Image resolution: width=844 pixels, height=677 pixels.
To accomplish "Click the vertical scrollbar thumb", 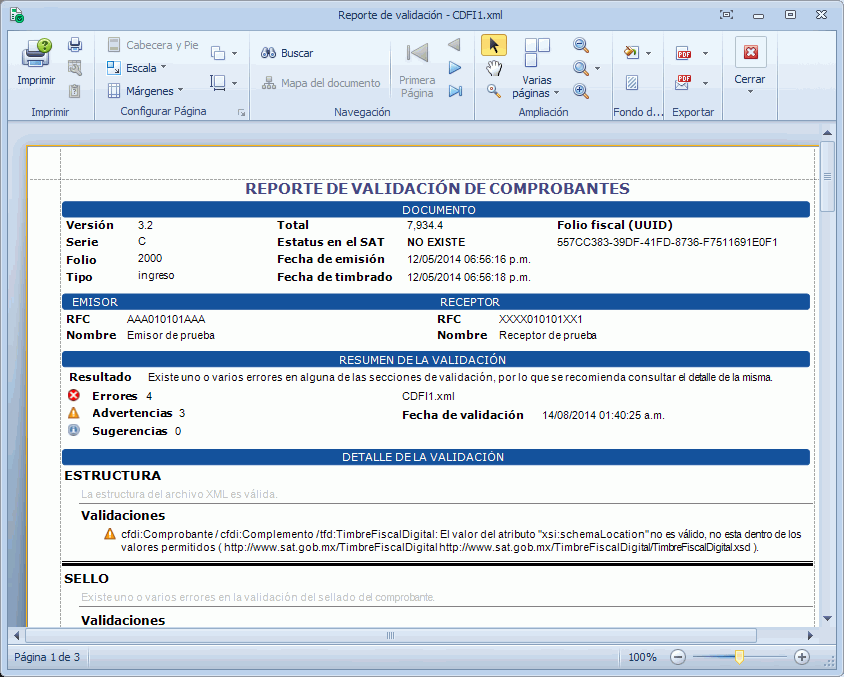I will tap(827, 177).
